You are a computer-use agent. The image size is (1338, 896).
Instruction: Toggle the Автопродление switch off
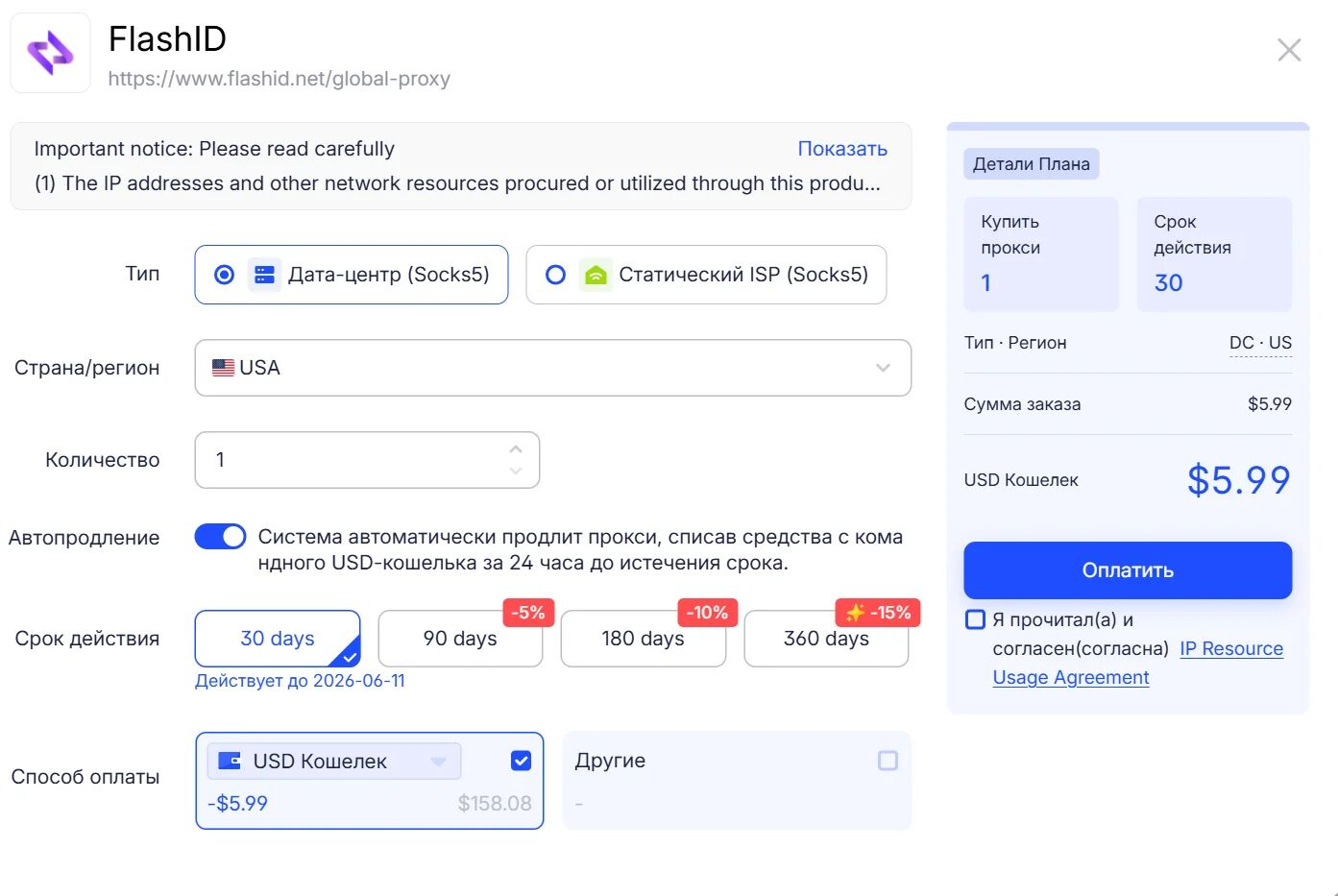220,537
